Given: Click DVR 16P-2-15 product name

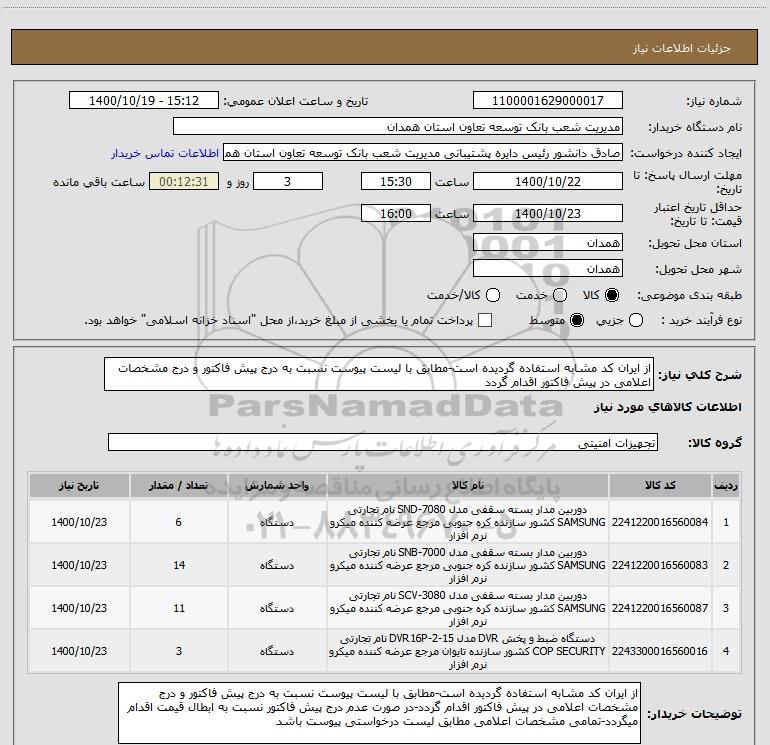Looking at the screenshot, I should click(x=468, y=651).
